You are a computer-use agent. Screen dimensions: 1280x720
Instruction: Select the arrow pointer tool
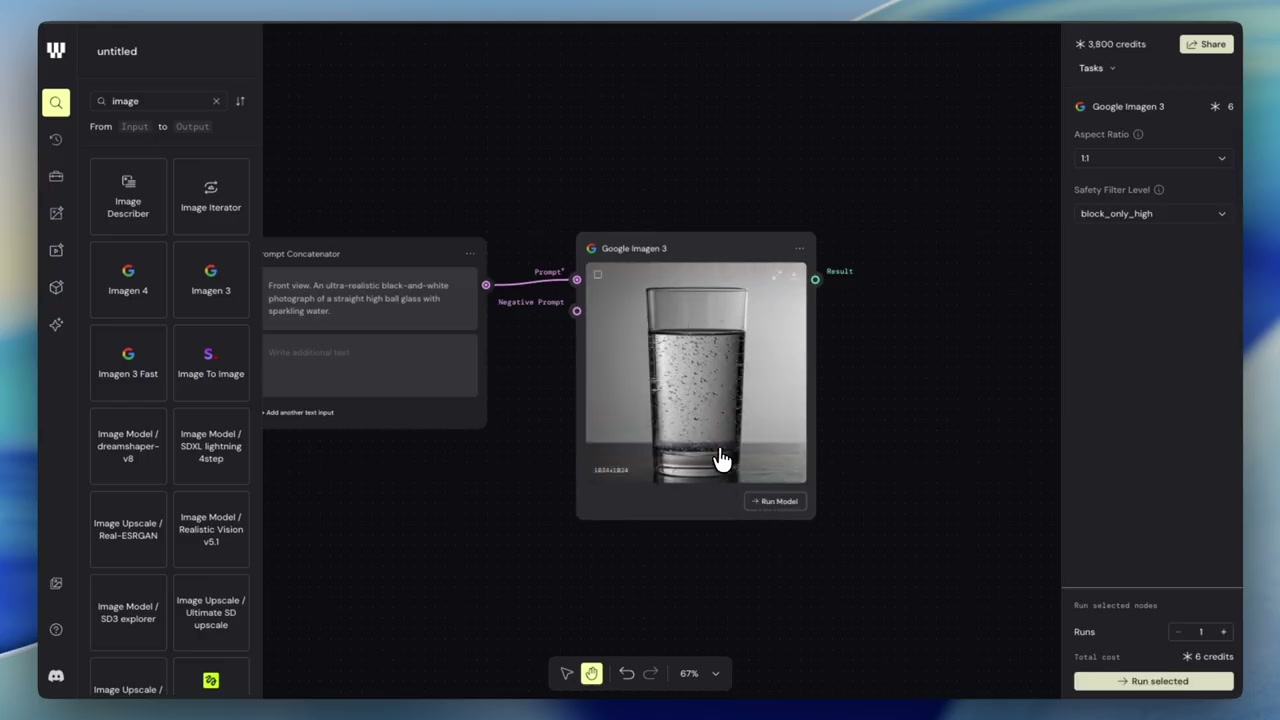point(567,673)
